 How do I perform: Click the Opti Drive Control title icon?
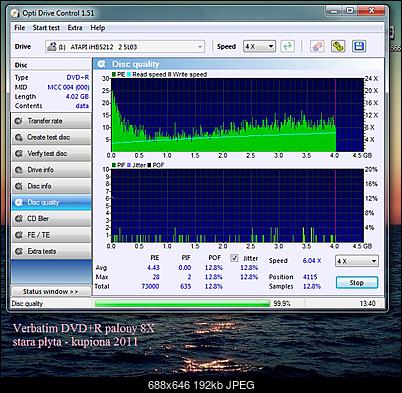coord(15,13)
